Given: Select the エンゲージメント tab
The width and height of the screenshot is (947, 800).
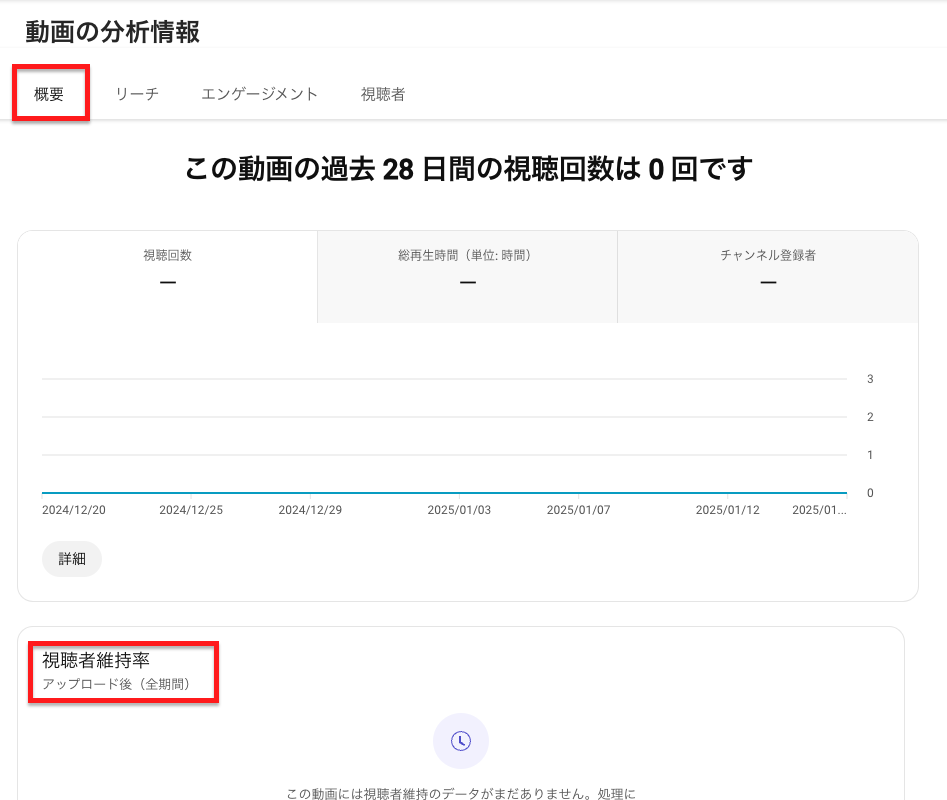Looking at the screenshot, I should coord(259,94).
